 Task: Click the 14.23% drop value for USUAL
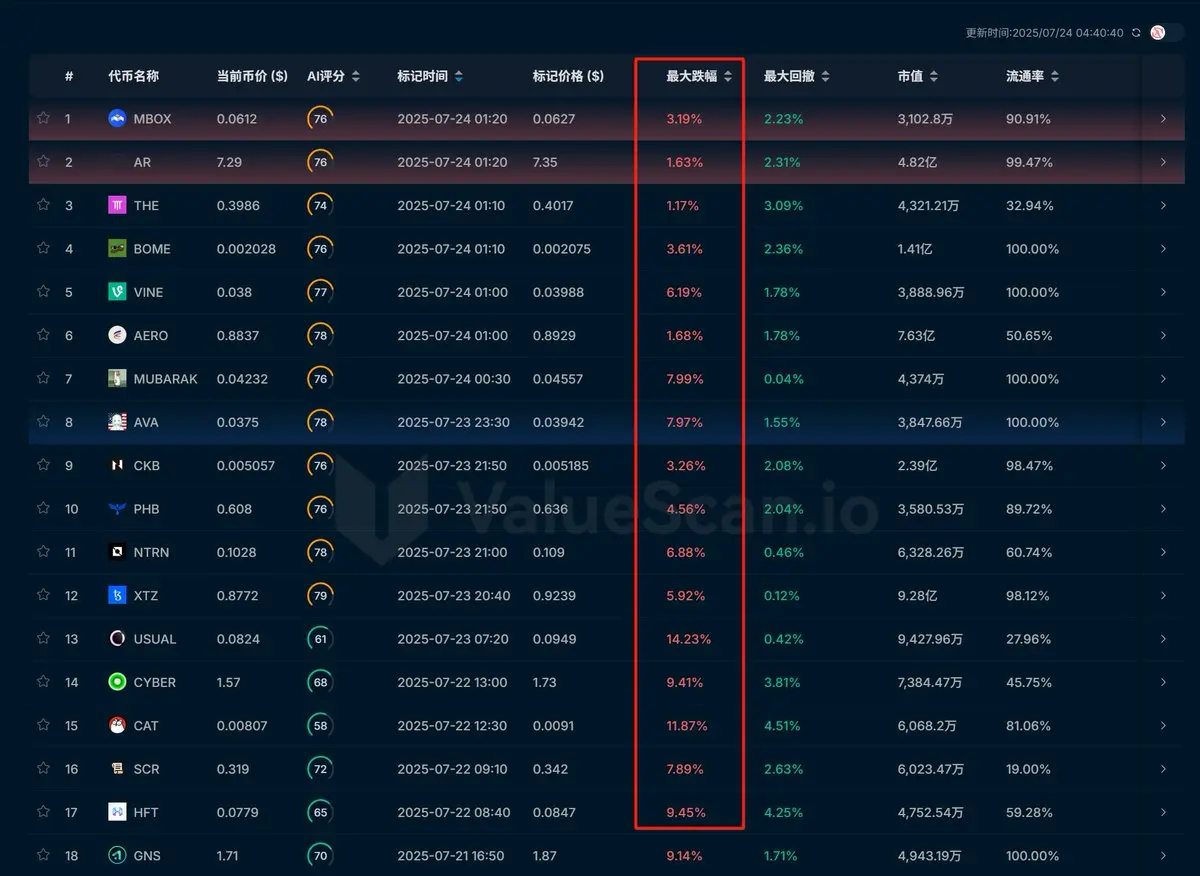pos(688,639)
